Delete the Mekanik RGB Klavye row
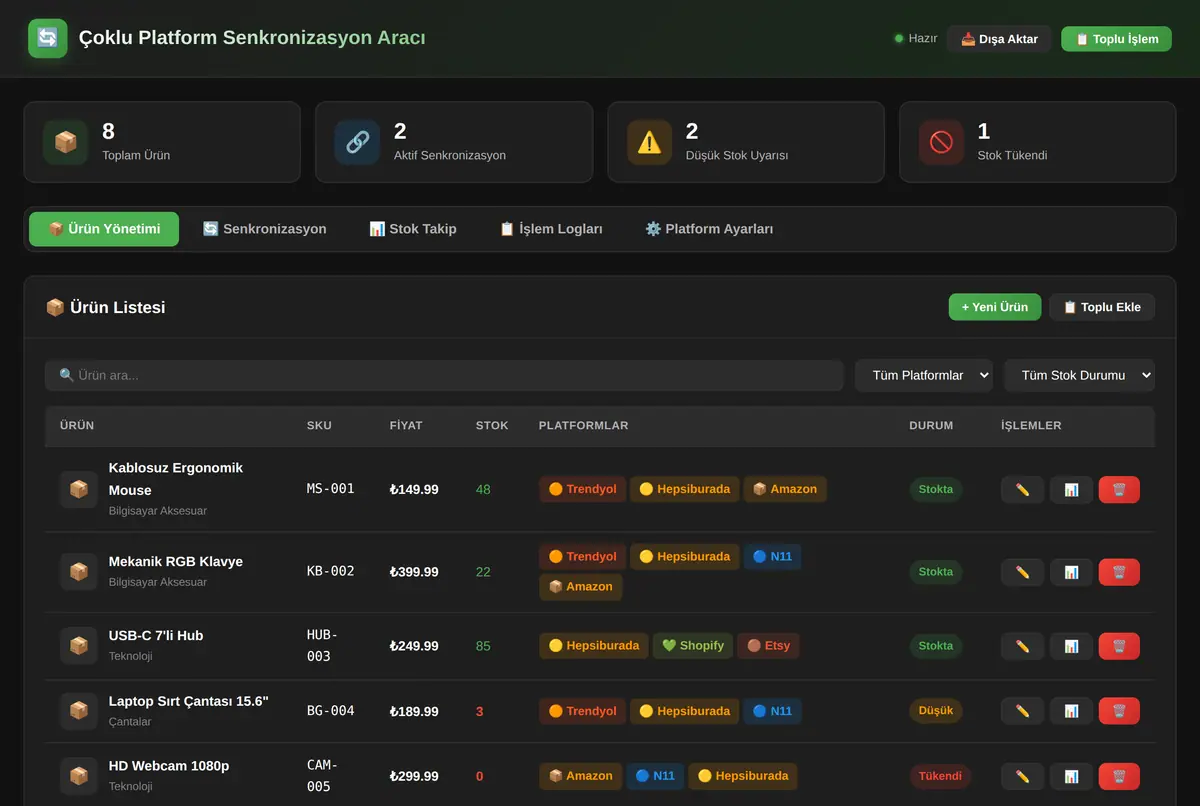The image size is (1200, 806). point(1119,572)
